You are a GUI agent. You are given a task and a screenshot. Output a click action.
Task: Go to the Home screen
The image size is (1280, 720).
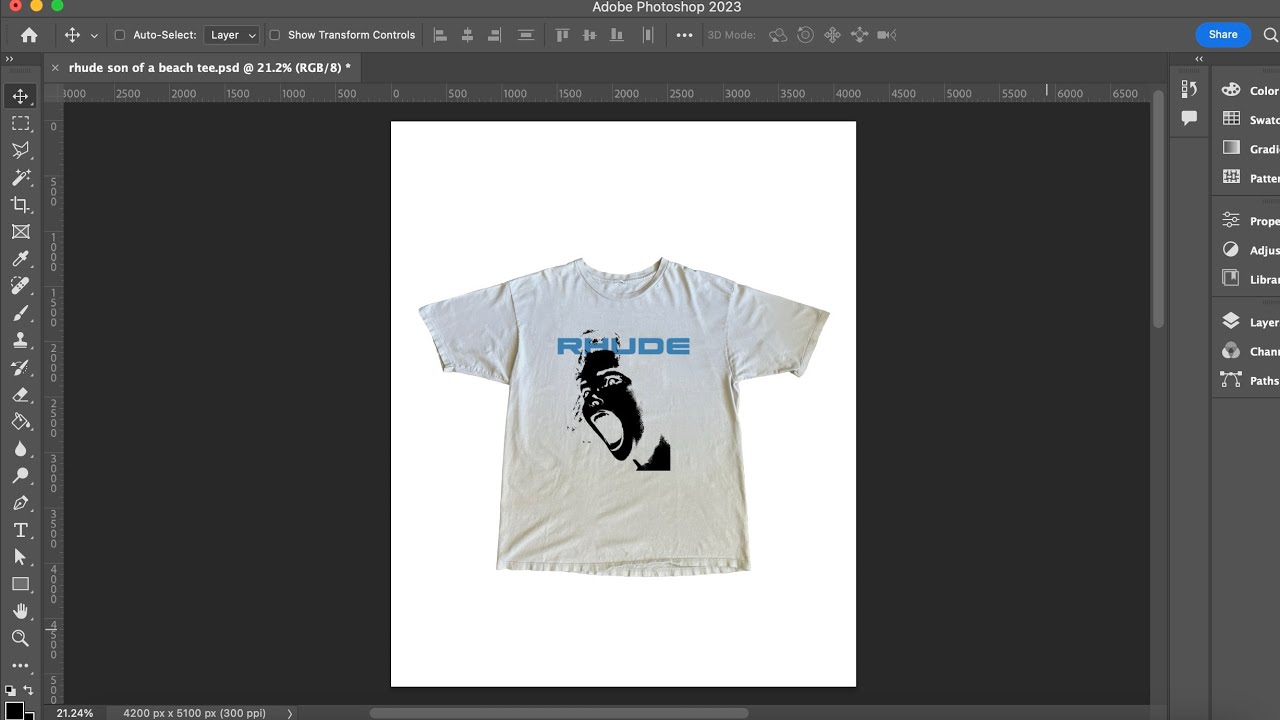pos(29,35)
